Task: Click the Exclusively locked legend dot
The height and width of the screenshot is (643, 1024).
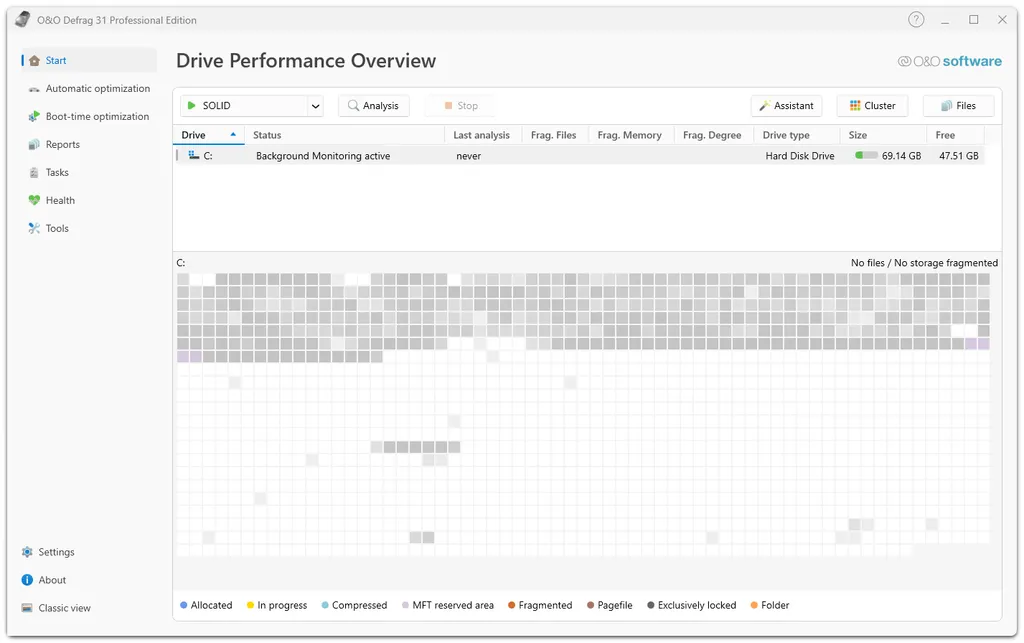Action: click(x=651, y=605)
